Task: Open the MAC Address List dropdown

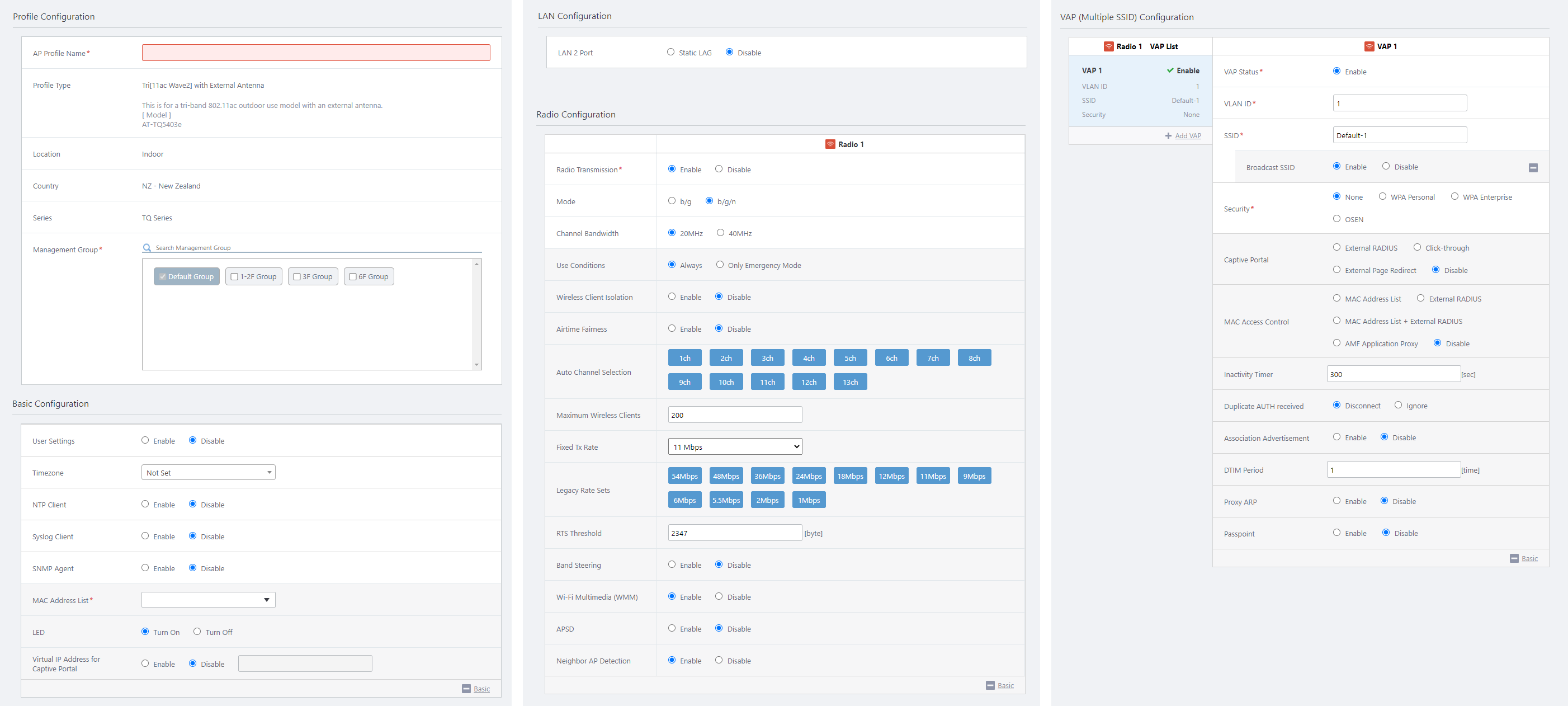Action: (208, 600)
